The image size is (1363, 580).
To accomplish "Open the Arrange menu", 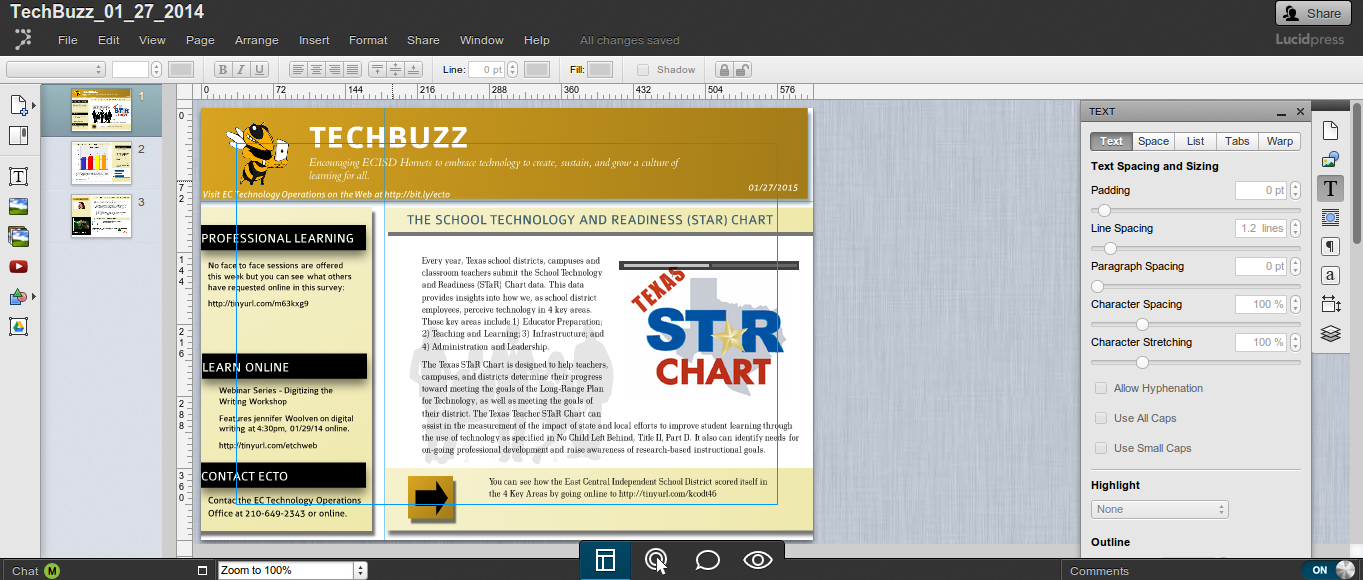I will pos(256,40).
